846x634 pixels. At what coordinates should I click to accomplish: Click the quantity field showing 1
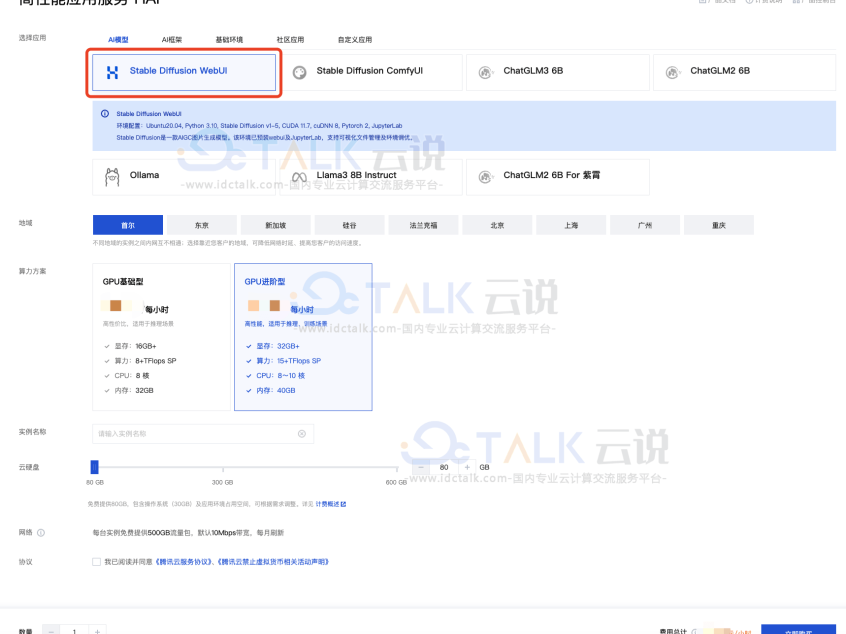tap(74, 630)
